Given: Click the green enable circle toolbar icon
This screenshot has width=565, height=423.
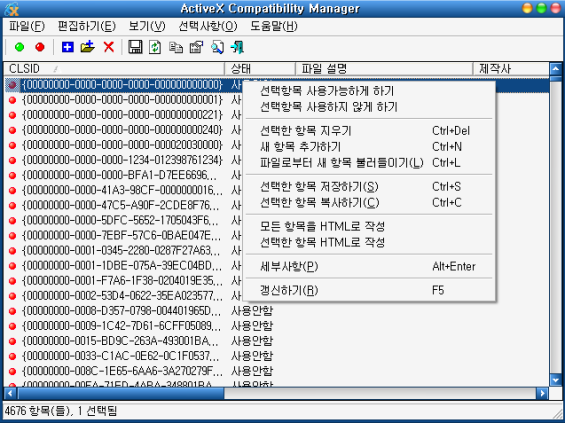Looking at the screenshot, I should [19, 47].
